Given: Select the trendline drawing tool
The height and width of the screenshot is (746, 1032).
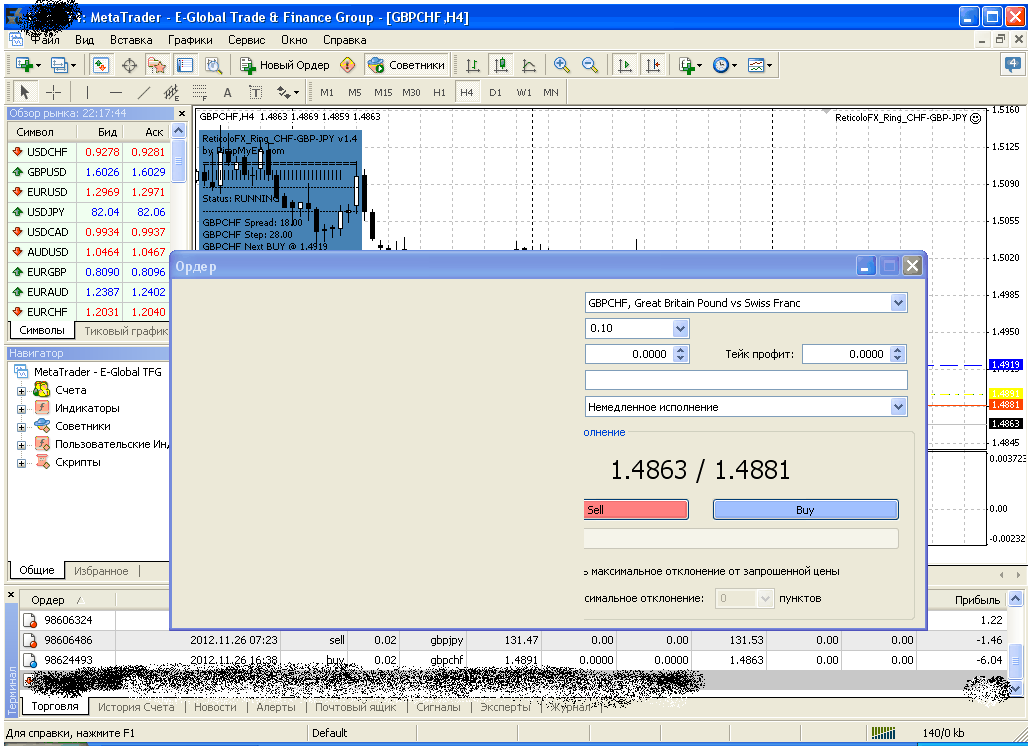Looking at the screenshot, I should tap(144, 92).
